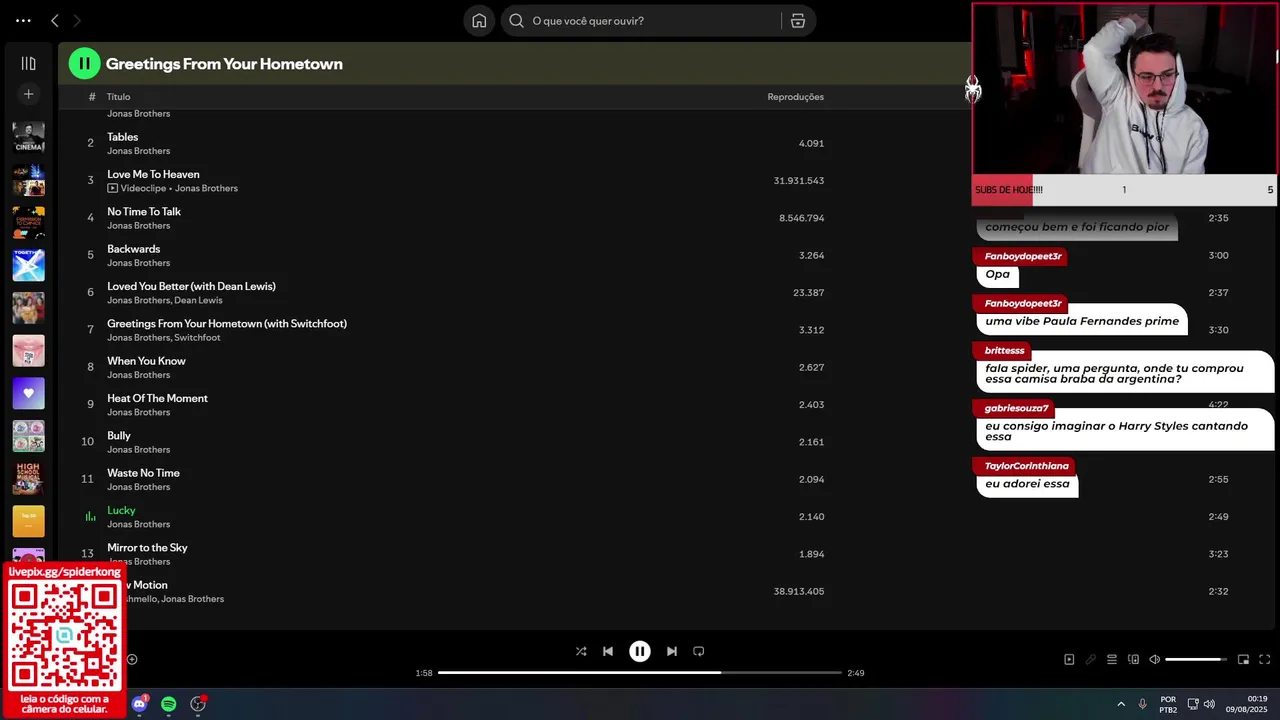Expand the system tray hidden icons chevron
This screenshot has width=1280, height=720.
[x=1121, y=704]
